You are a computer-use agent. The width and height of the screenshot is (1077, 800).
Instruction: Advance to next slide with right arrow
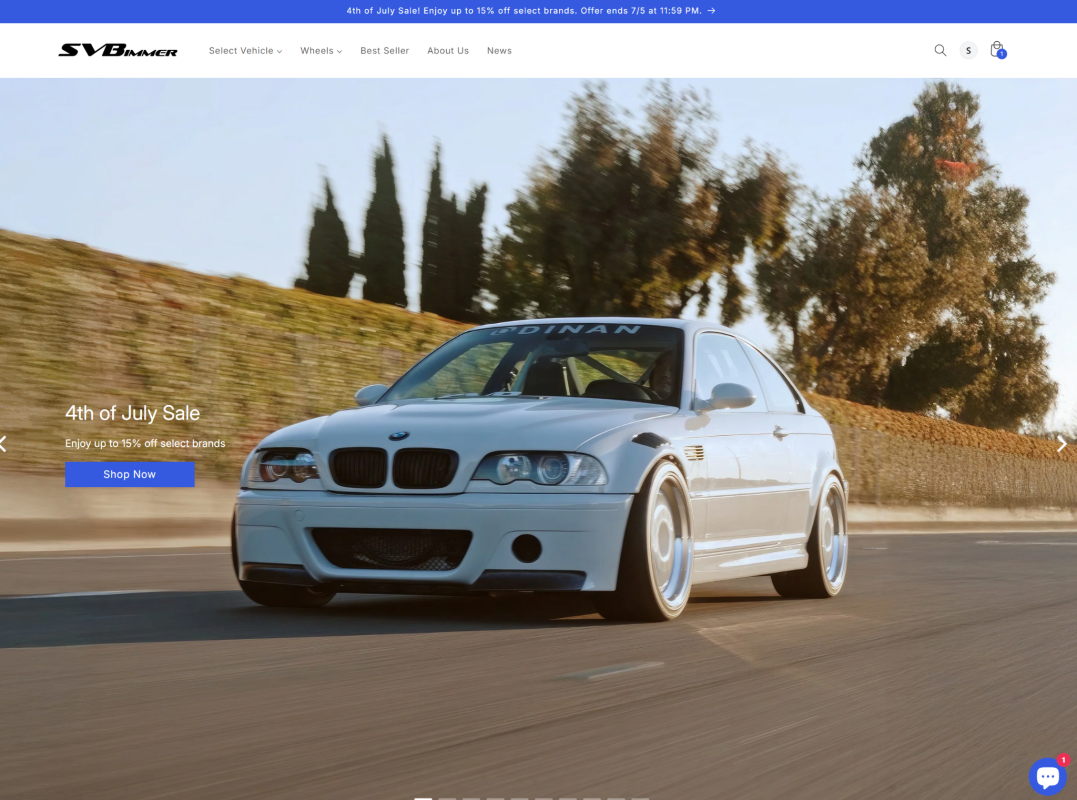pos(1062,444)
